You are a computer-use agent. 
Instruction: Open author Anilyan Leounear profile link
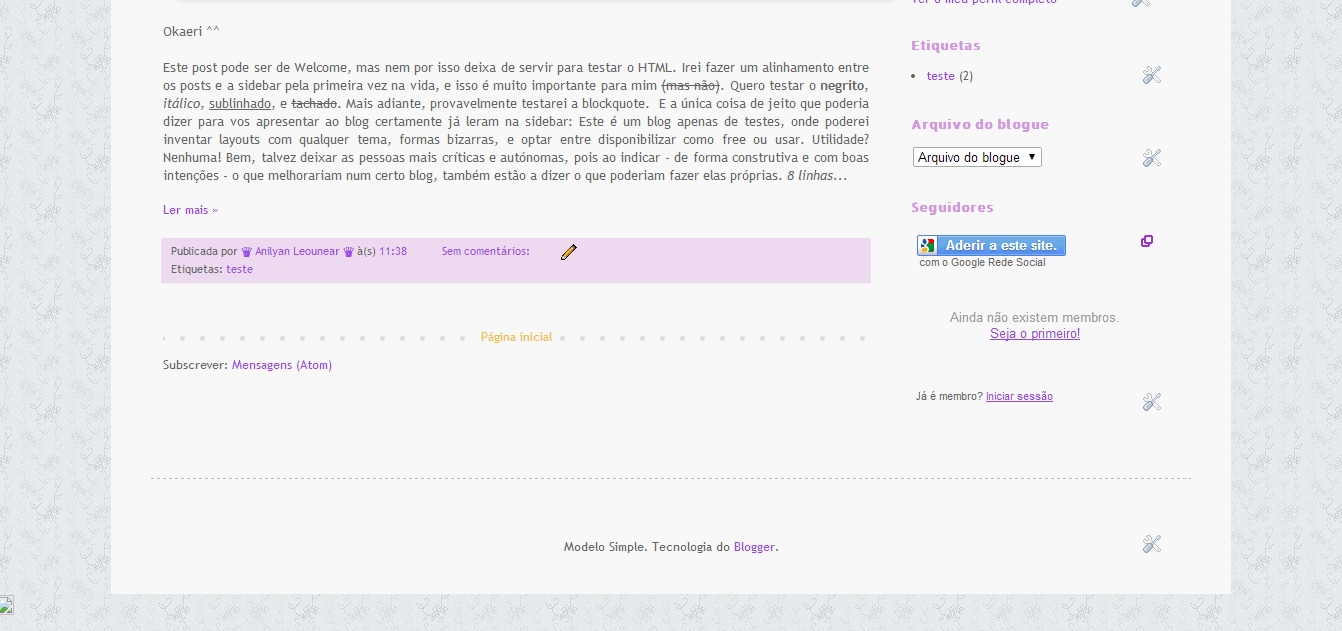click(297, 252)
